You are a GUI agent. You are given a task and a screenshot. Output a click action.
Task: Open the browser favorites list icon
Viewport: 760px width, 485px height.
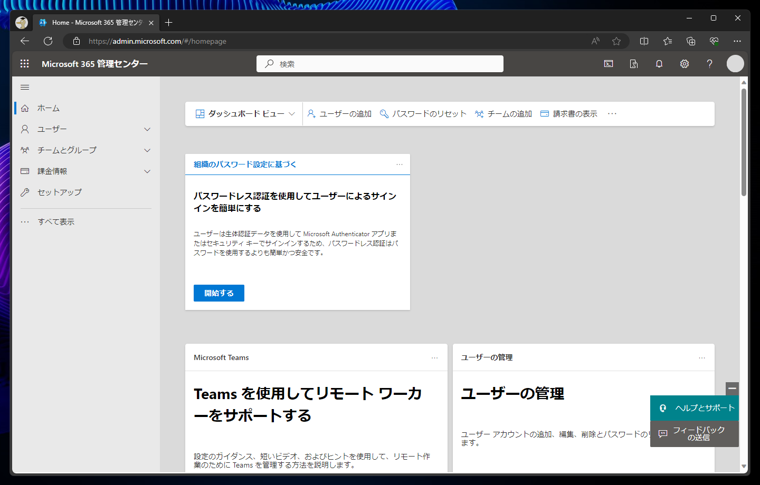click(x=667, y=41)
